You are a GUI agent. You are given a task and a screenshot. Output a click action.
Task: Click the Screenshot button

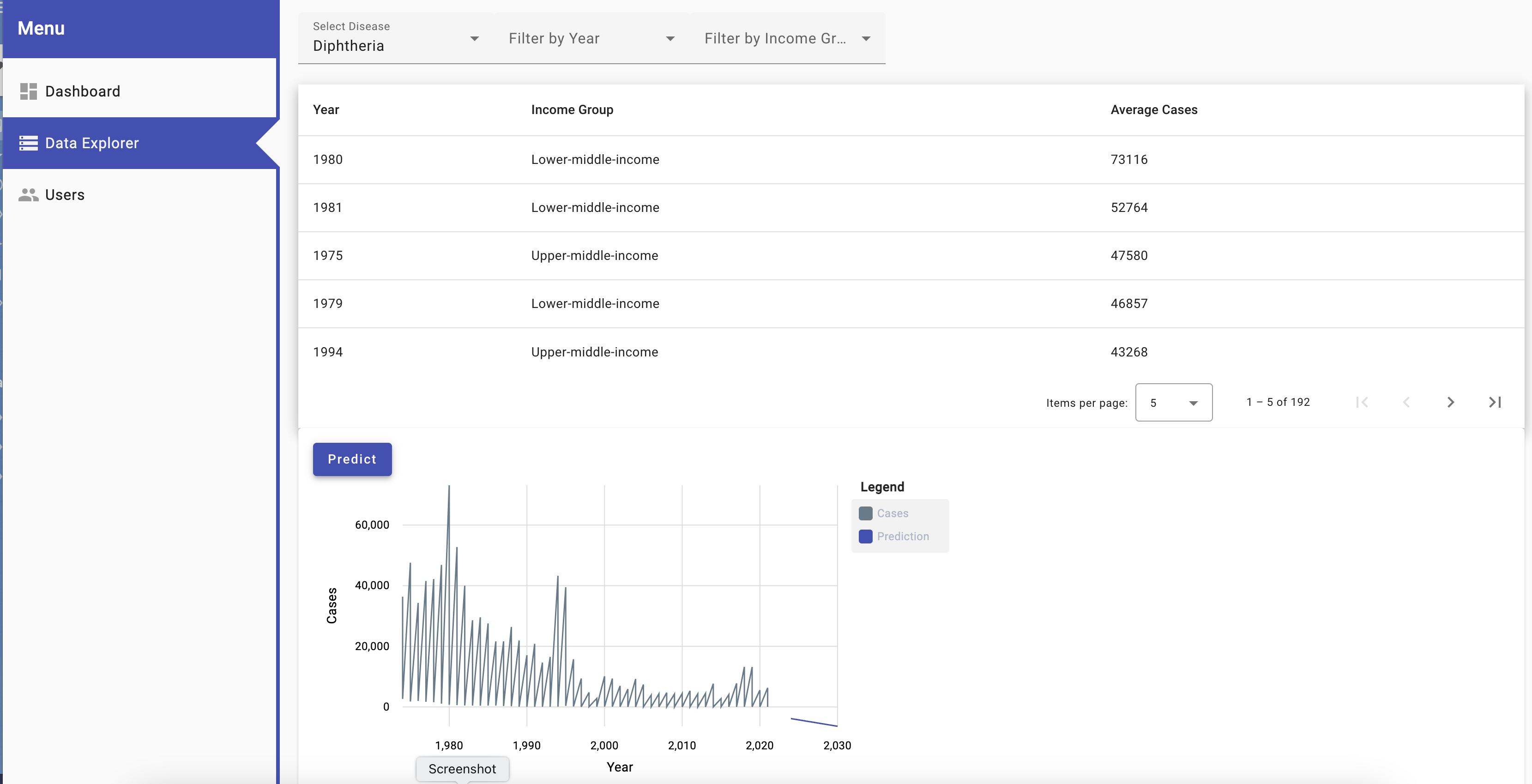(462, 769)
